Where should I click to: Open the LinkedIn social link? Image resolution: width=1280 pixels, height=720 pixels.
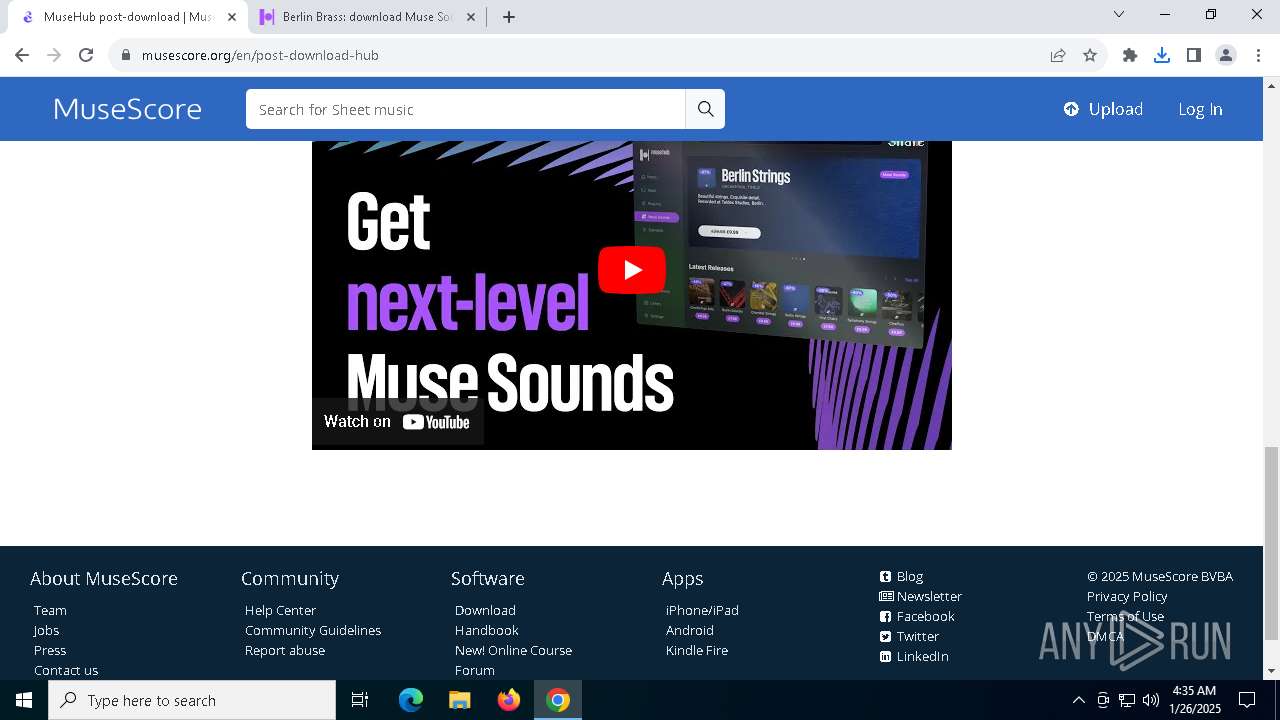[x=914, y=656]
